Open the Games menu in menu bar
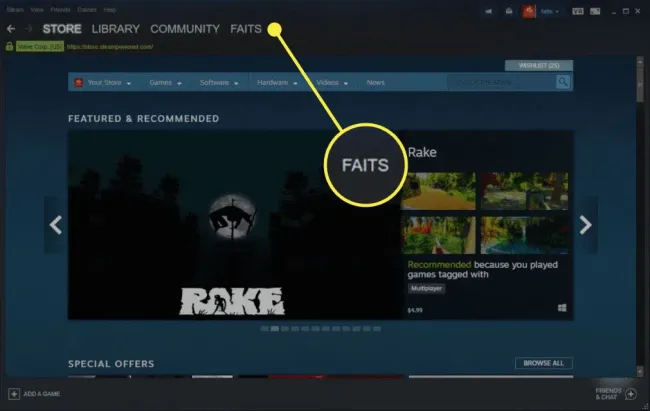 coord(87,10)
